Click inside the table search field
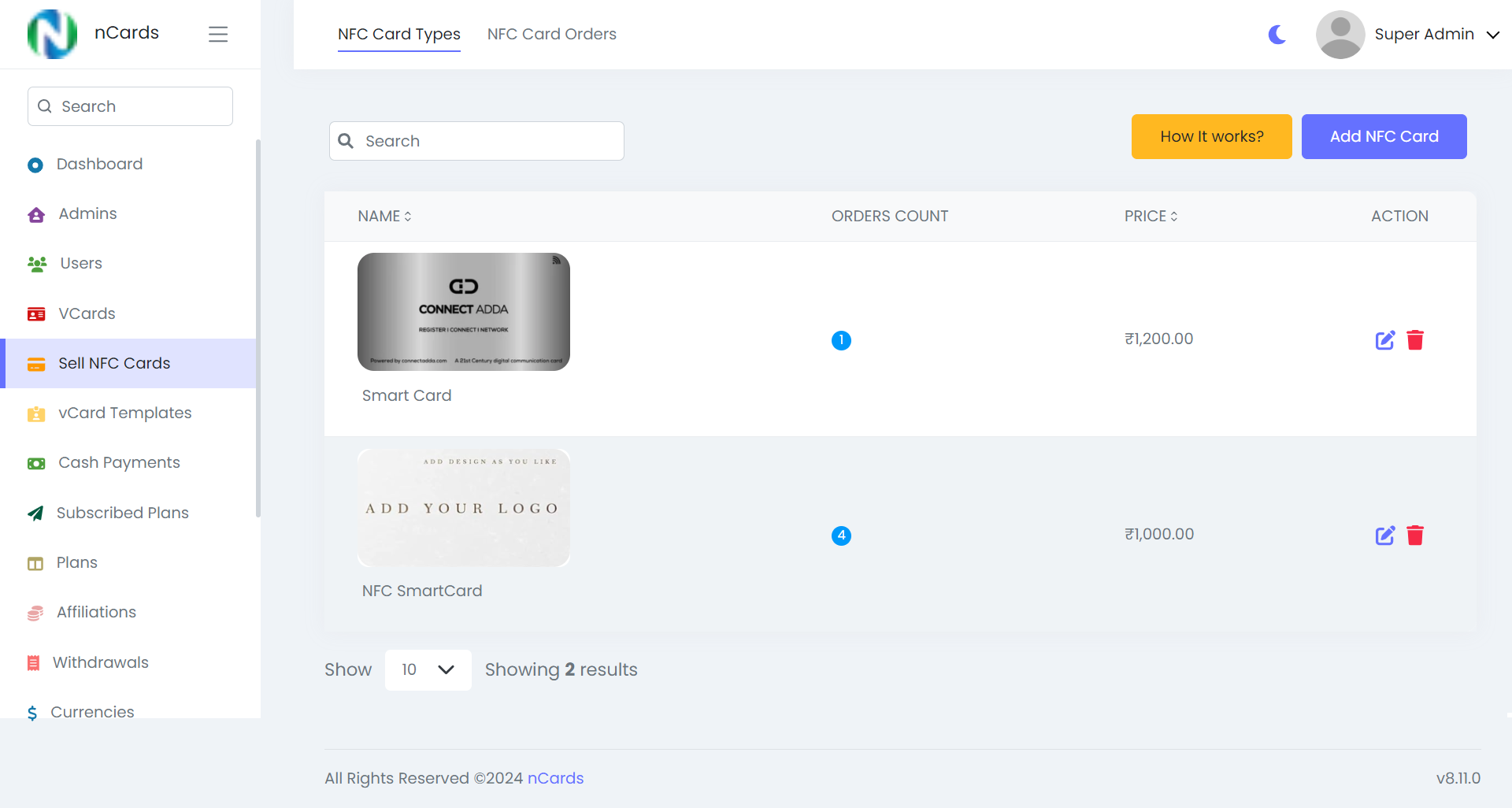 (476, 141)
